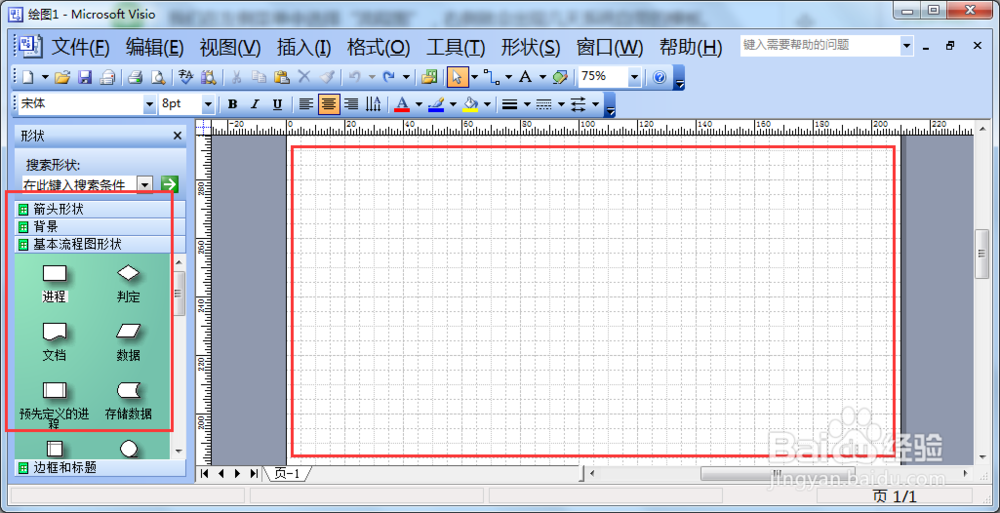Image resolution: width=1000 pixels, height=513 pixels.
Task: Open the fill color dropdown arrow
Action: 487,104
